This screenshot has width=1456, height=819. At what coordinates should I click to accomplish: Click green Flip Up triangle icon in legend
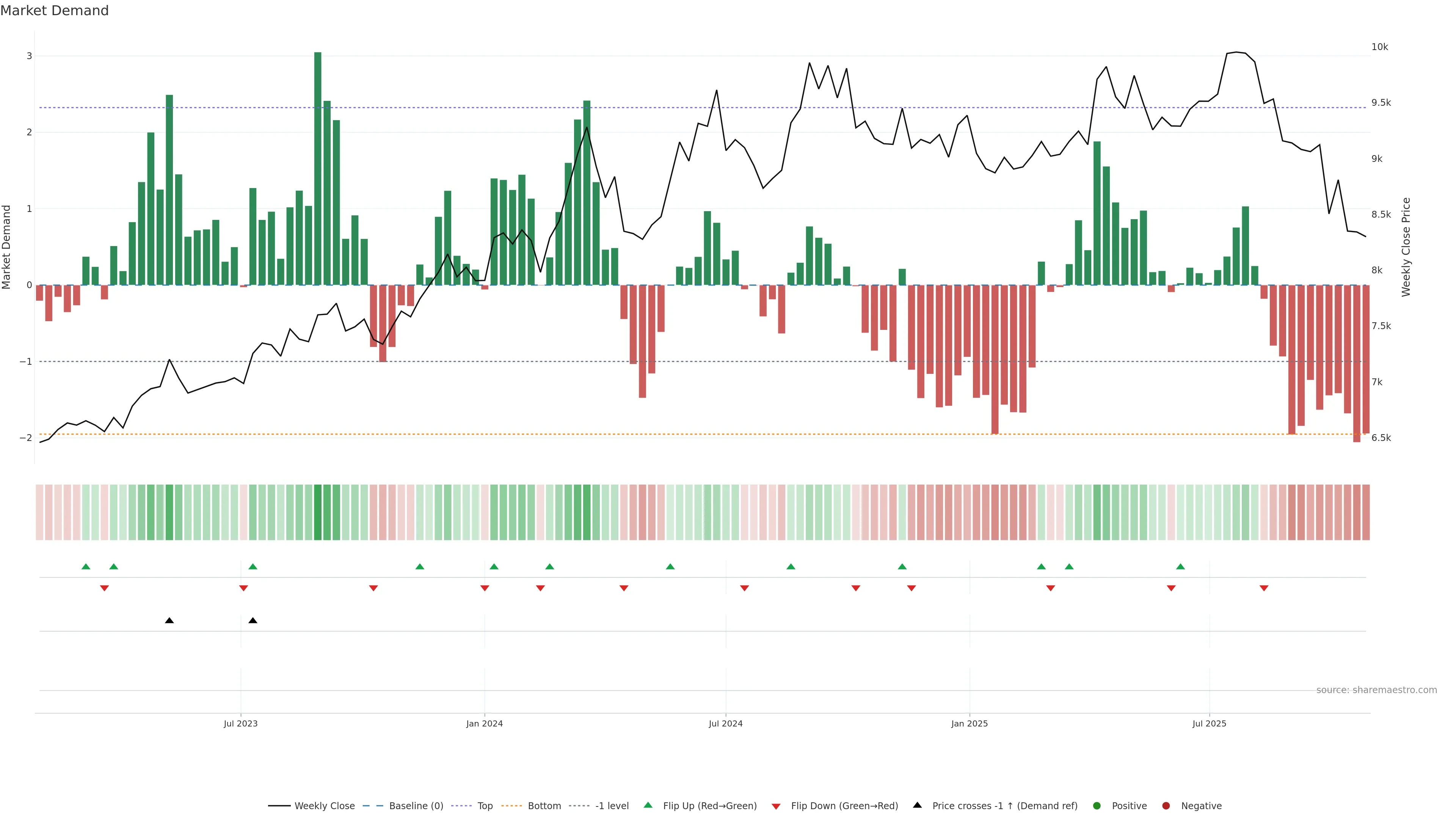[648, 805]
